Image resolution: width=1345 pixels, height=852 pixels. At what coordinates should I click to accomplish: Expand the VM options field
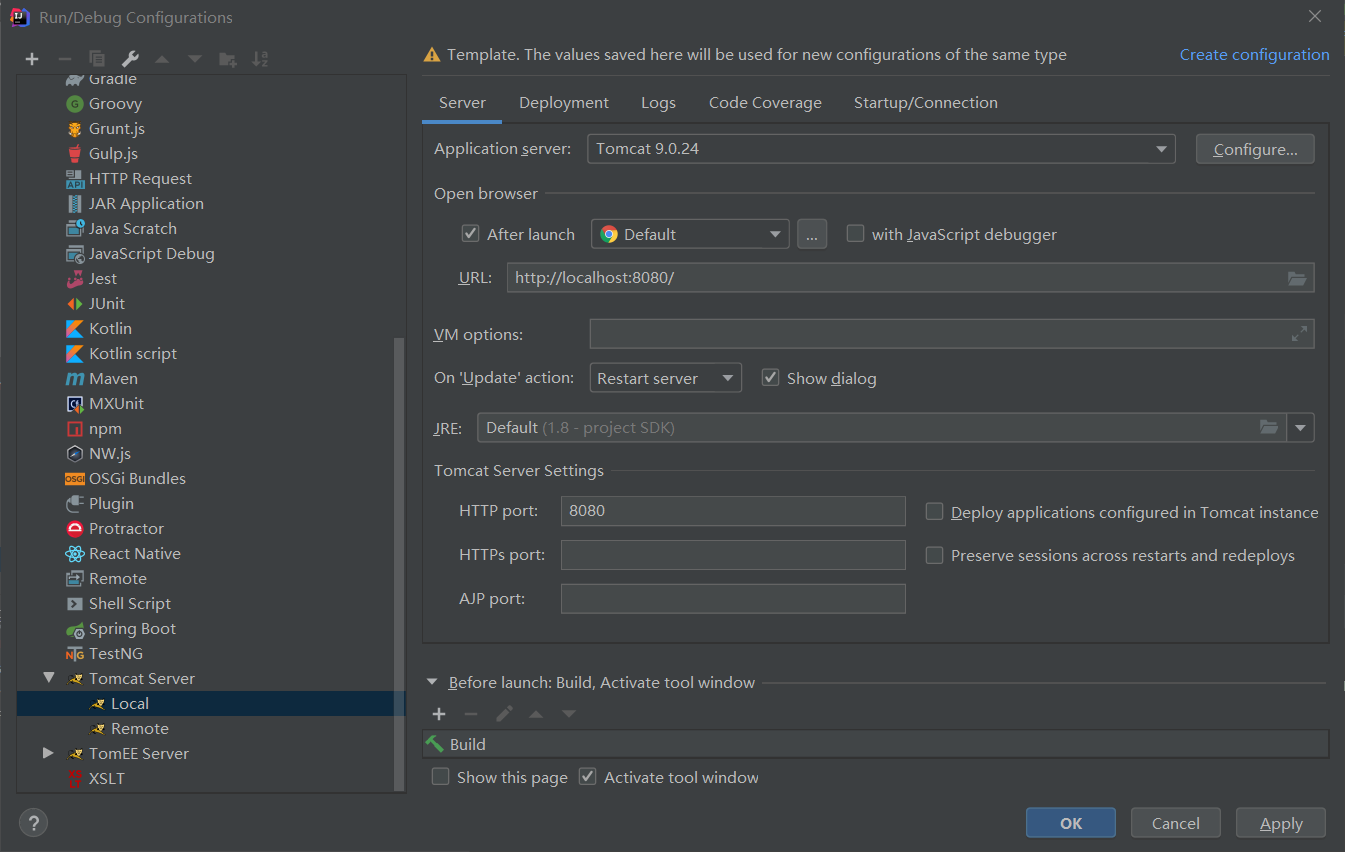point(1299,334)
